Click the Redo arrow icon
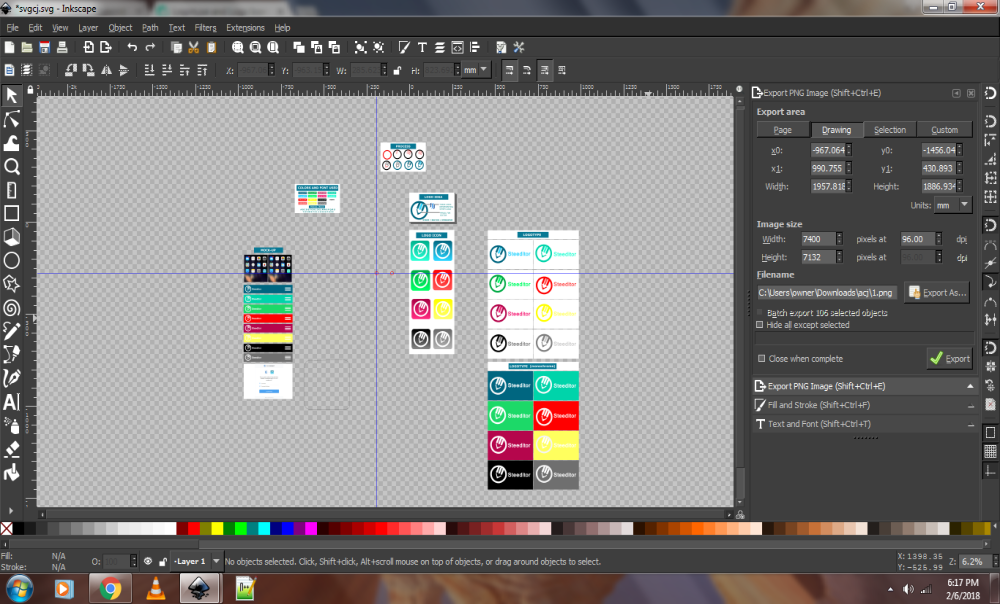Viewport: 1000px width, 604px height. 150,47
